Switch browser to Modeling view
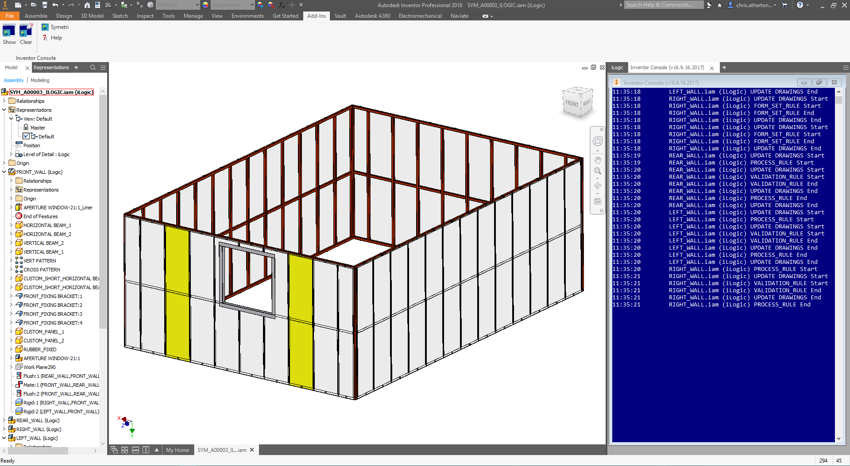 (40, 80)
